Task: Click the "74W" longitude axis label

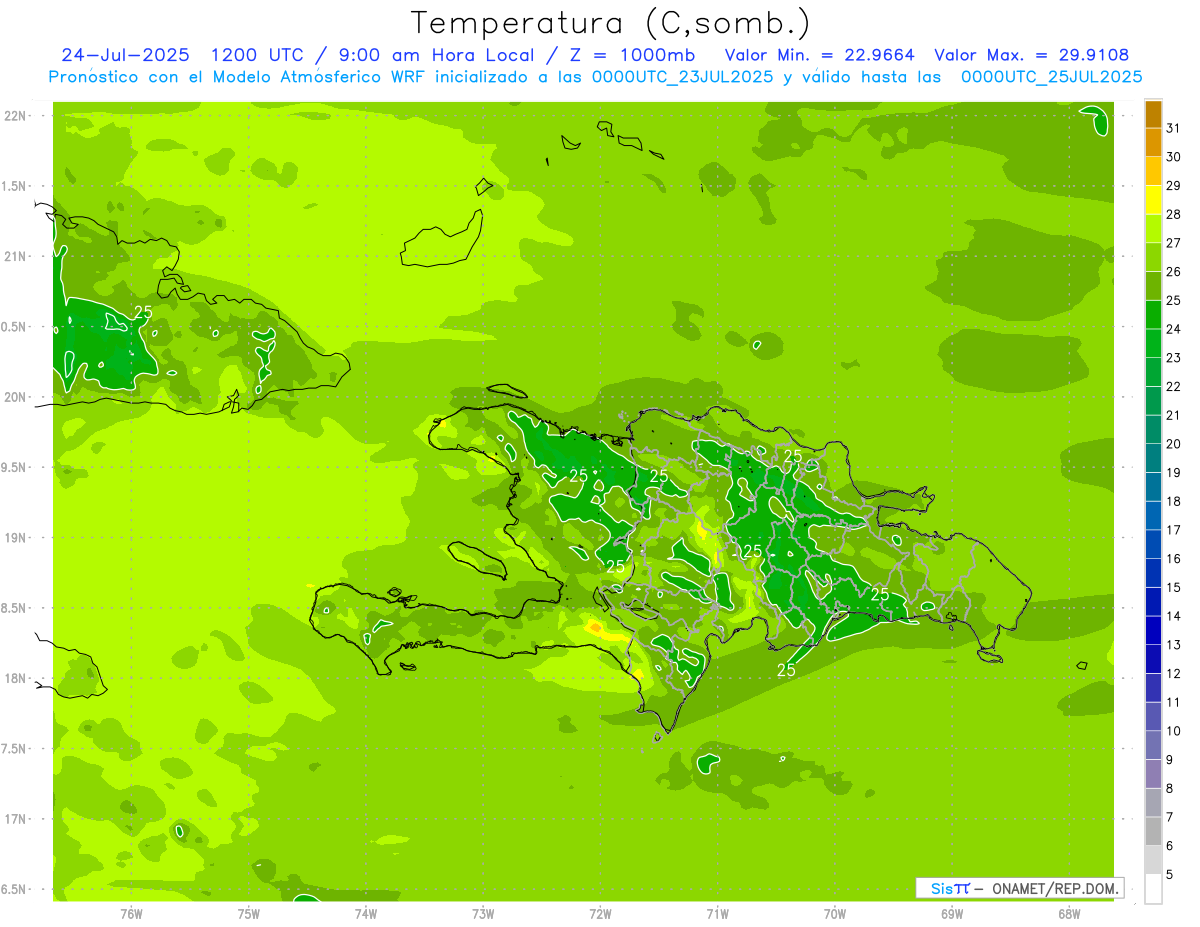Action: [366, 914]
